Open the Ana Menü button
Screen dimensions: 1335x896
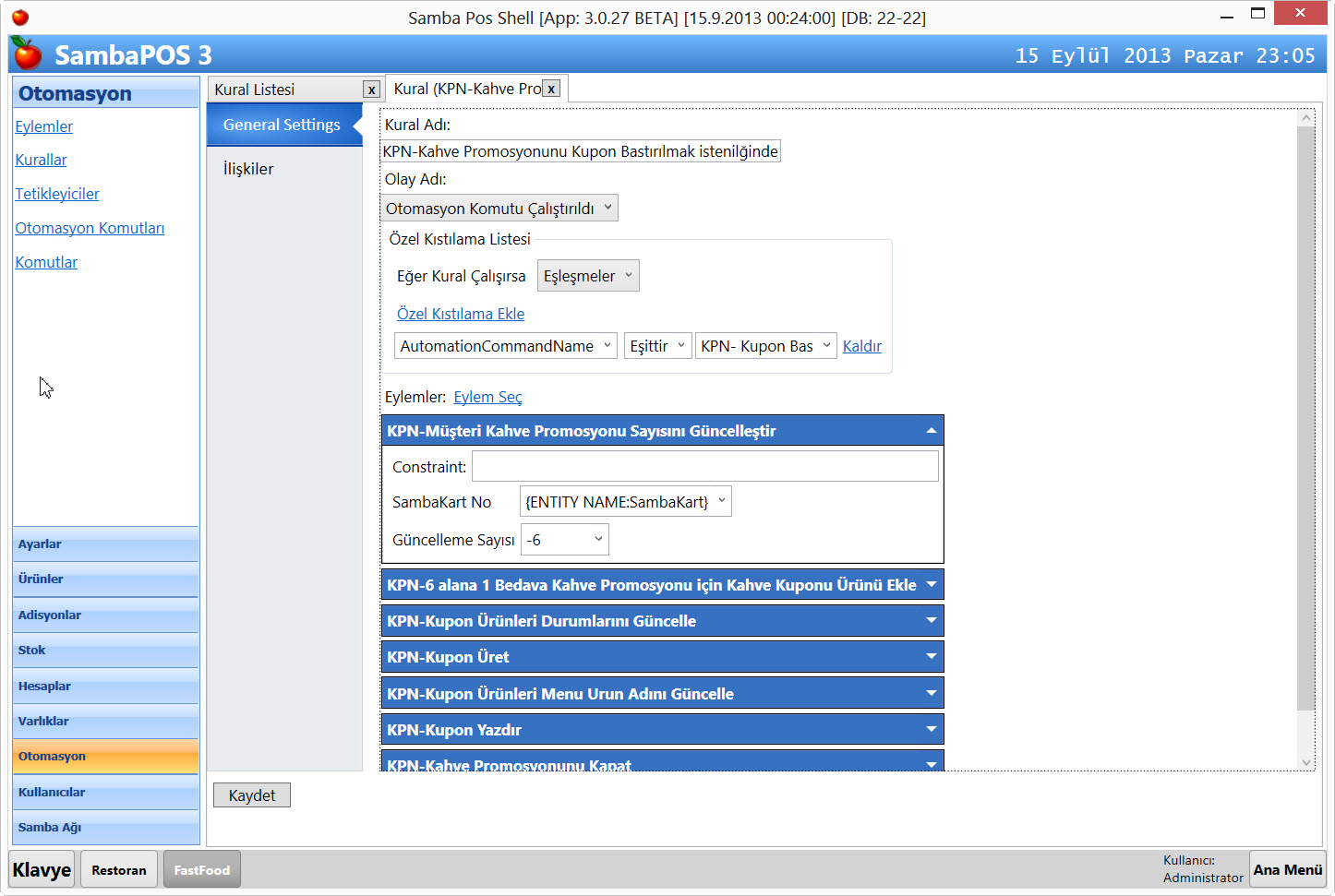(1287, 869)
